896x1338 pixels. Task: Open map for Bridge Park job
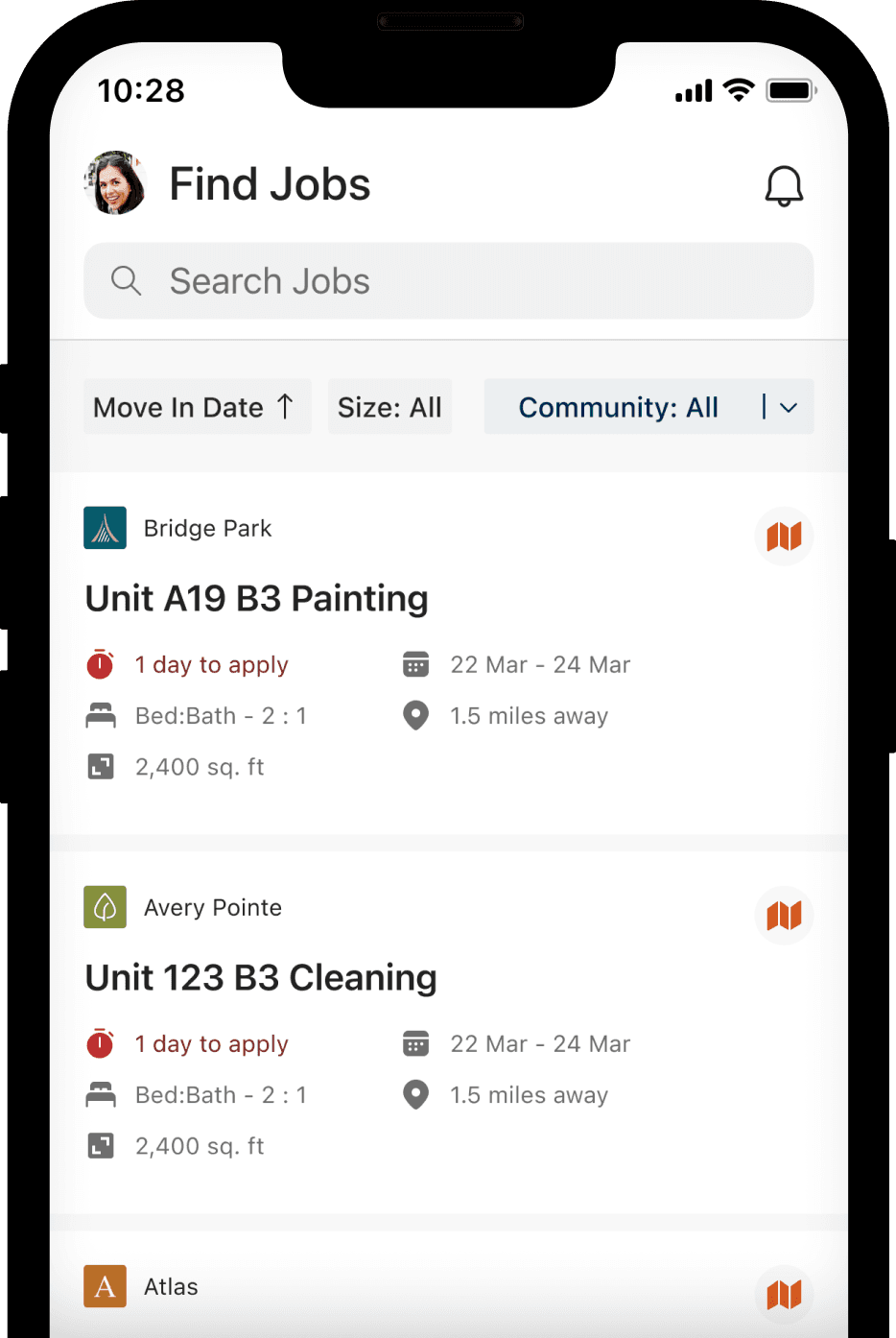pos(784,536)
